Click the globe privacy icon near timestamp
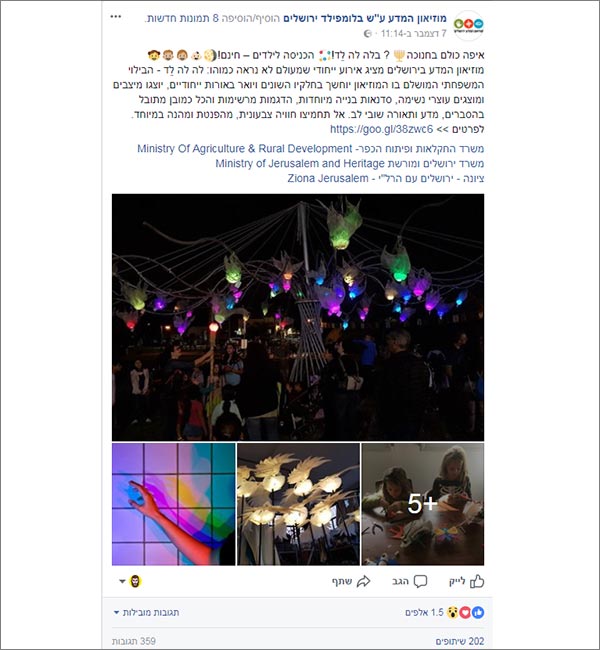 pyautogui.click(x=367, y=34)
